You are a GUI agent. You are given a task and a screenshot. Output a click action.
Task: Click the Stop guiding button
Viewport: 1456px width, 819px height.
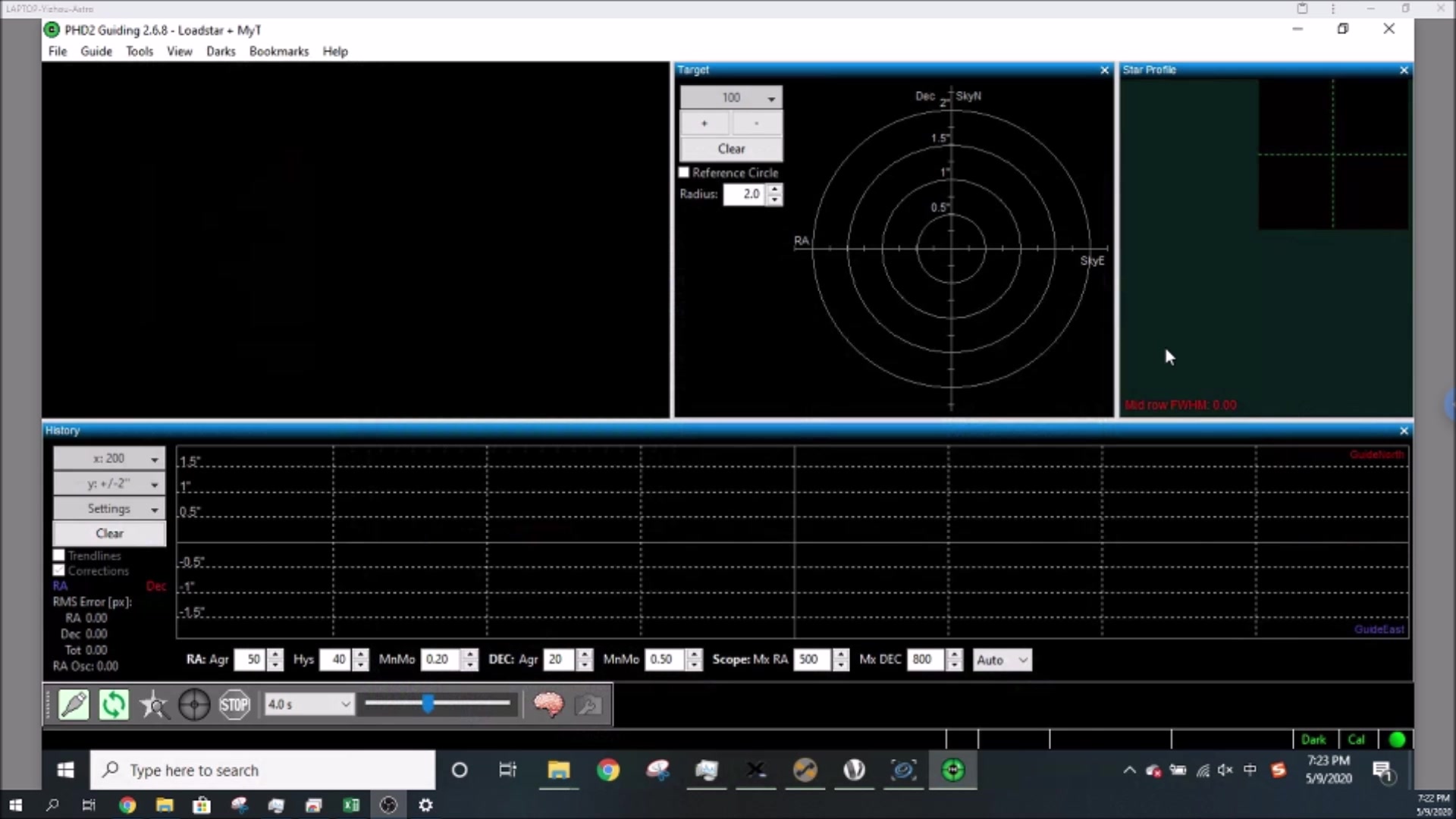233,704
